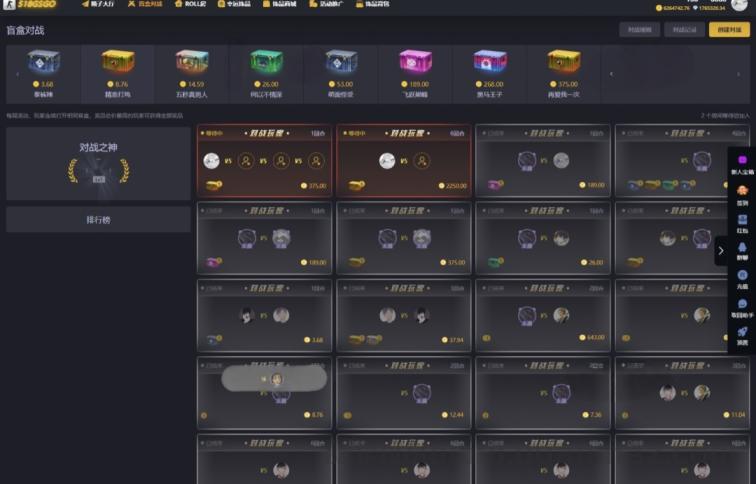This screenshot has width=756, height=484.
Task: Open the QQ penguin group chat icon
Action: tap(742, 251)
